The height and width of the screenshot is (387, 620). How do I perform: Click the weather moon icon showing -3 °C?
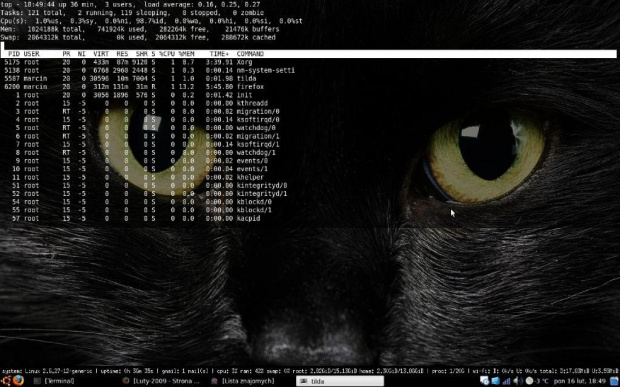(x=529, y=381)
